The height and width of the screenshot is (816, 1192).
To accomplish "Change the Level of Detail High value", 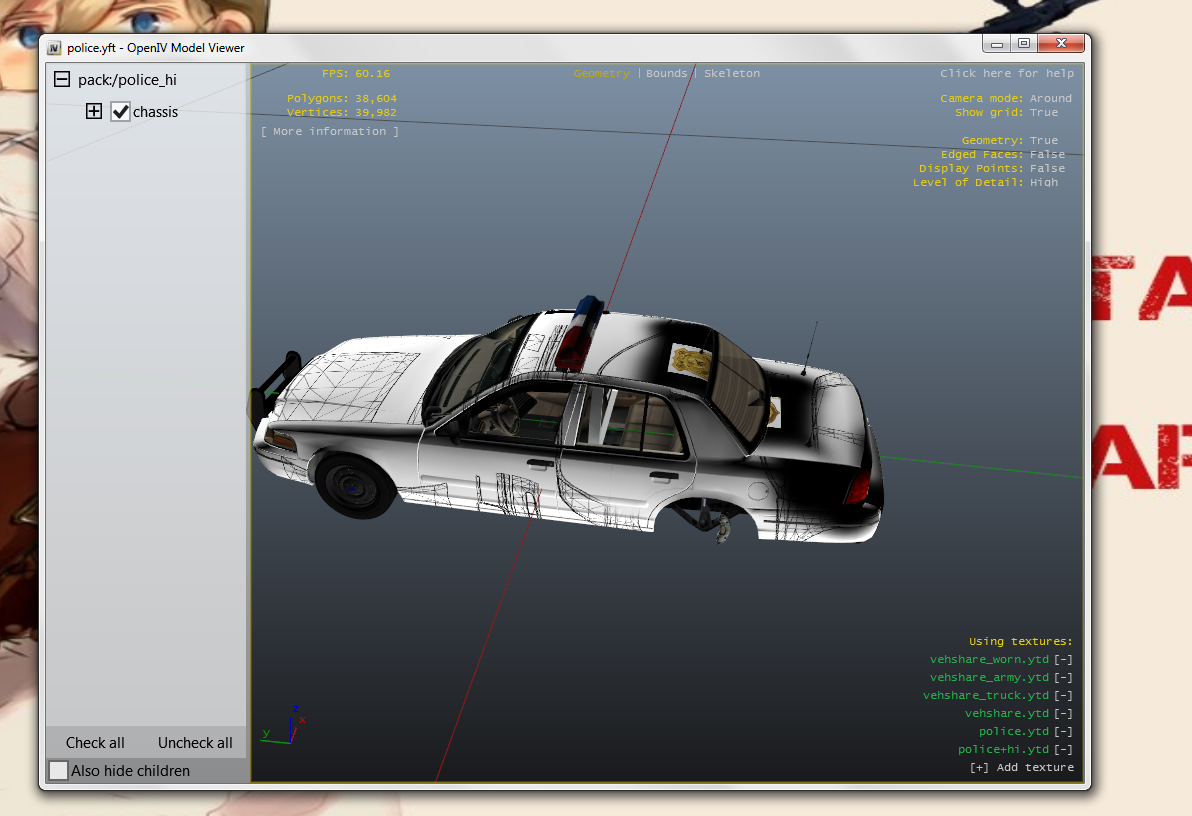I will [1044, 182].
